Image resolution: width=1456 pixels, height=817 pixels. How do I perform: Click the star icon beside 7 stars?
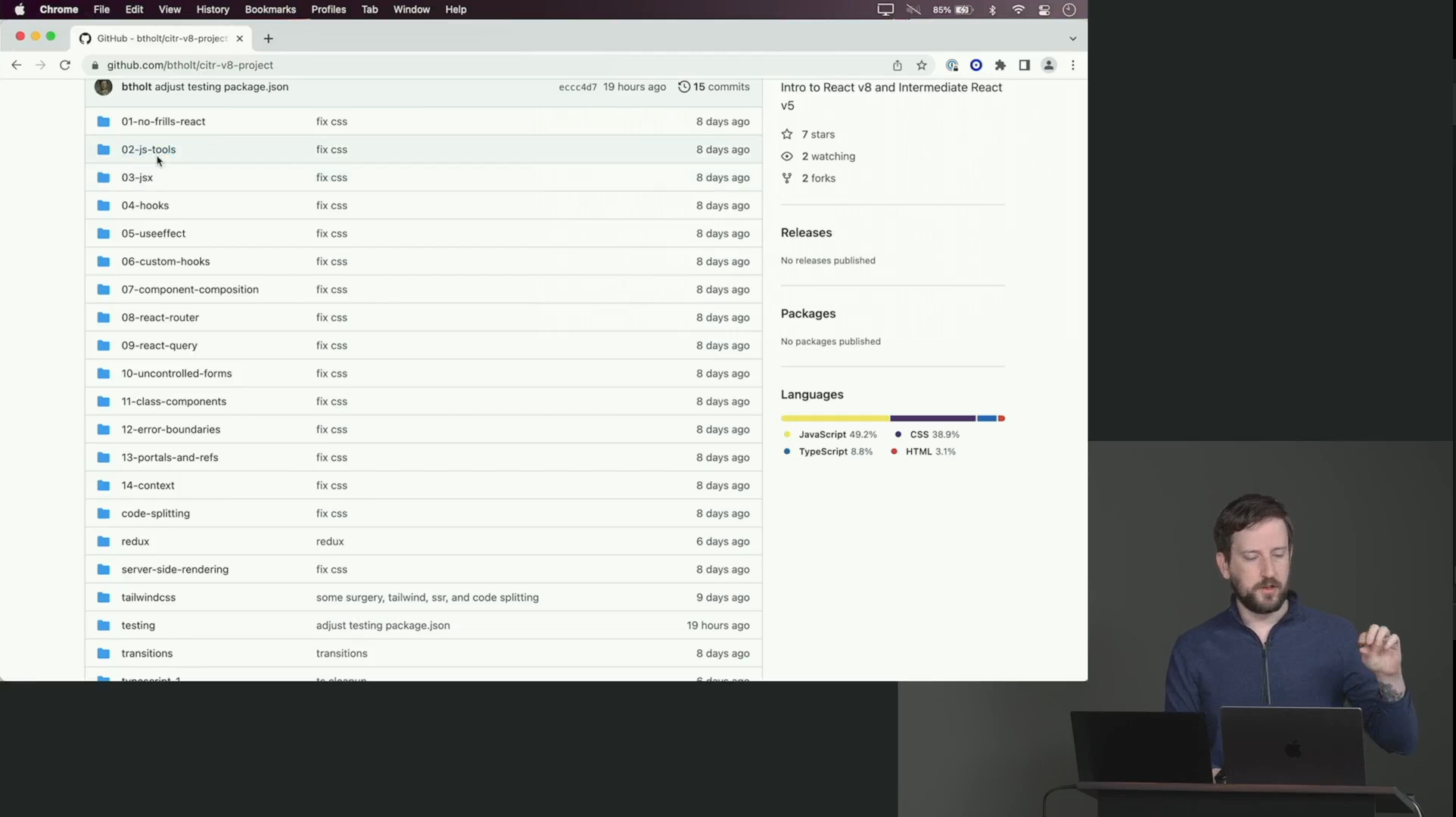point(787,134)
